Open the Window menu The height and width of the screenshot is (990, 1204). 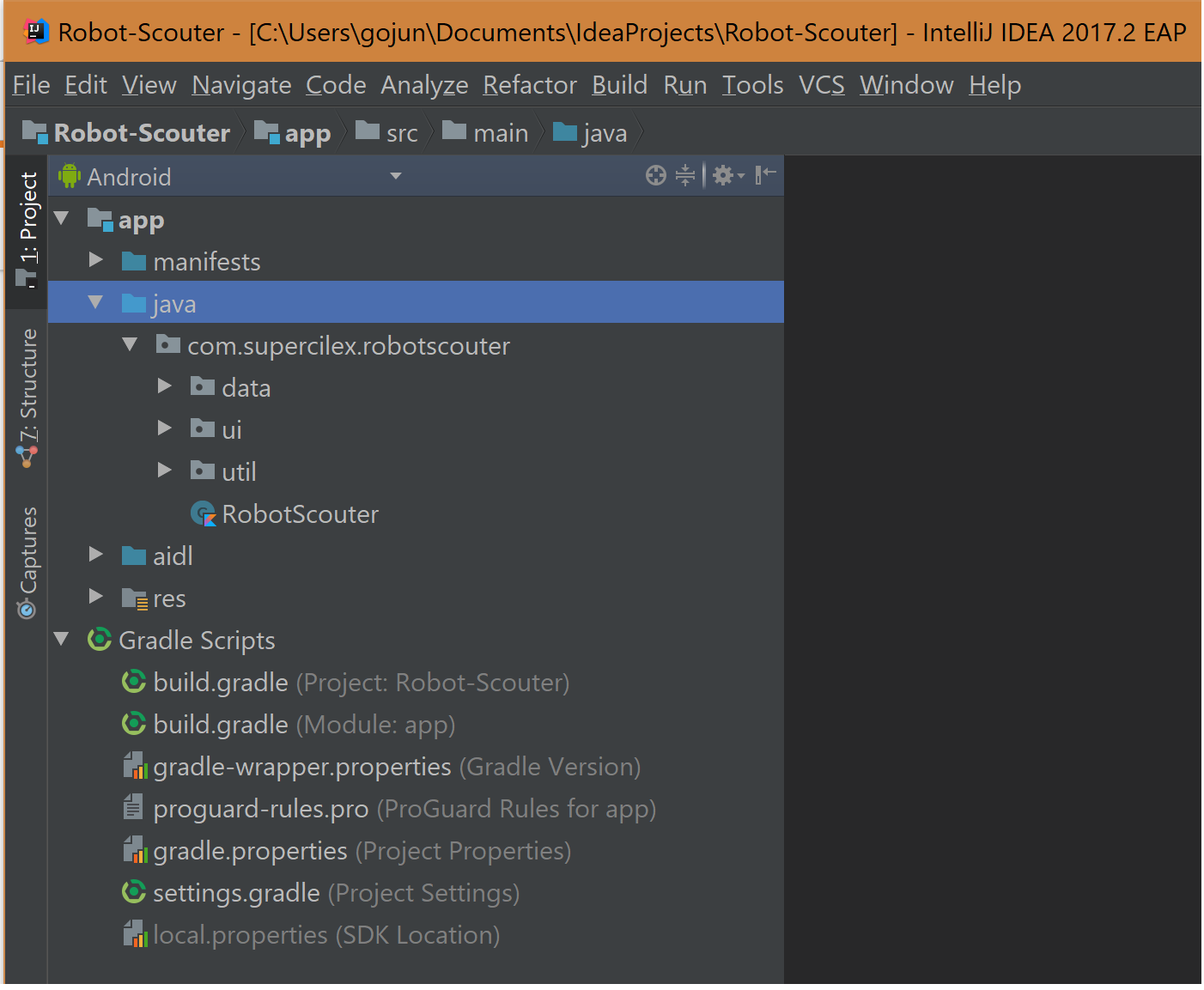(907, 85)
